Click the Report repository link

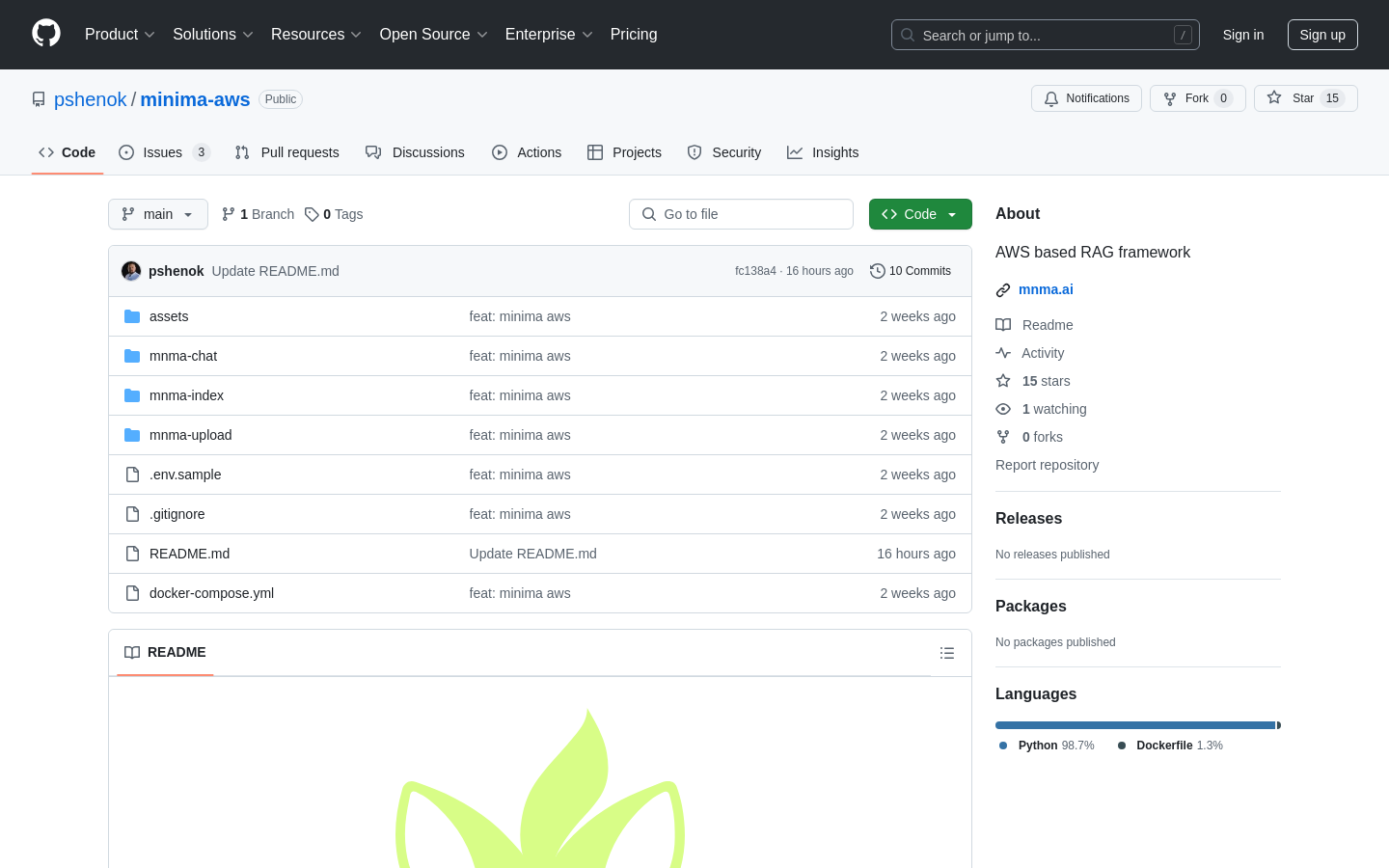tap(1048, 465)
